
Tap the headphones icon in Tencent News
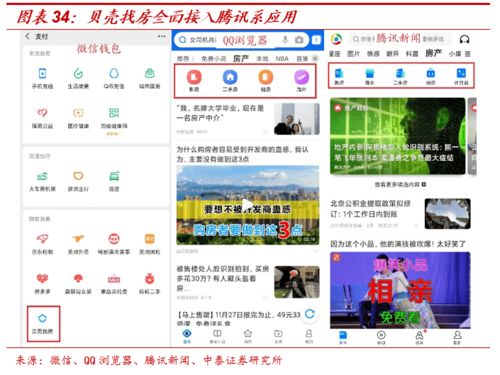click(464, 39)
